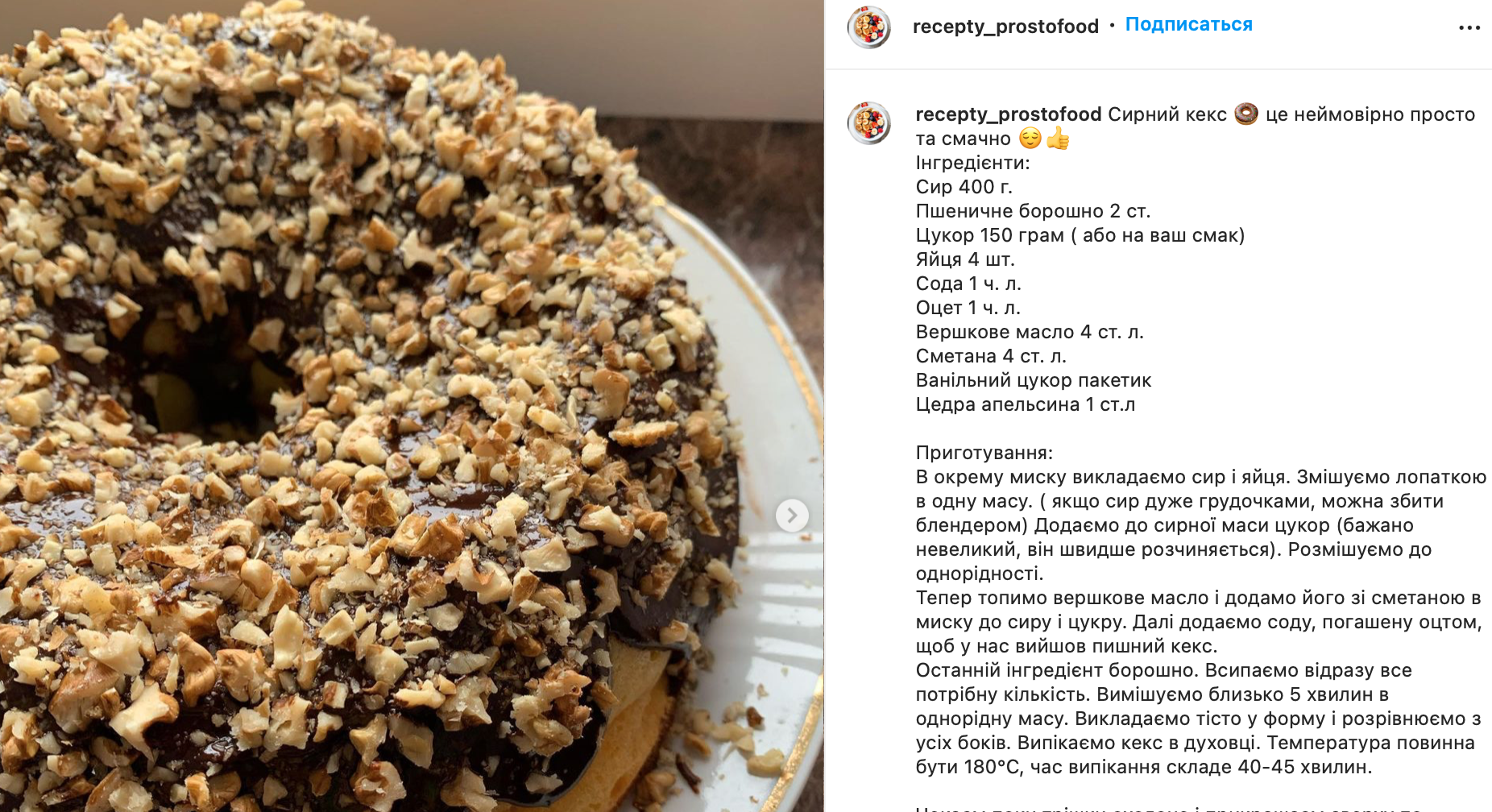Image resolution: width=1492 pixels, height=812 pixels.
Task: Click the donut emoji in caption
Action: click(x=1245, y=114)
